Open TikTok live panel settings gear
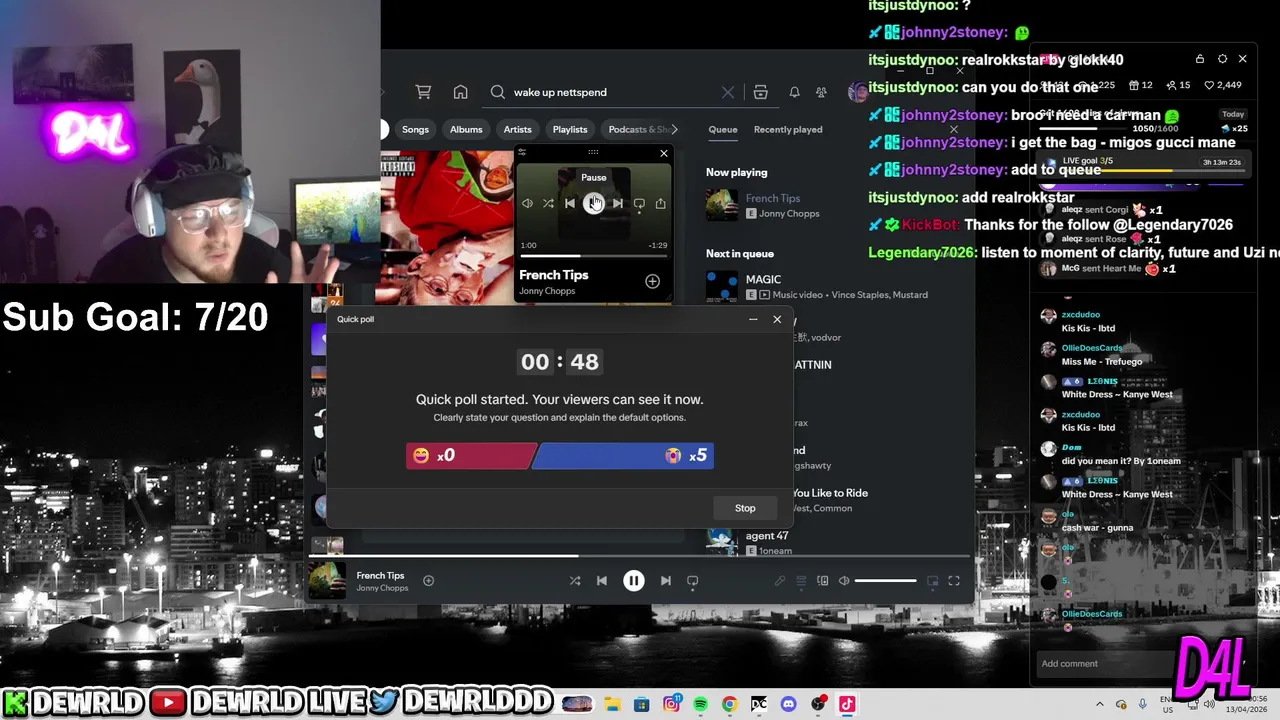The image size is (1280, 720). click(x=1222, y=59)
